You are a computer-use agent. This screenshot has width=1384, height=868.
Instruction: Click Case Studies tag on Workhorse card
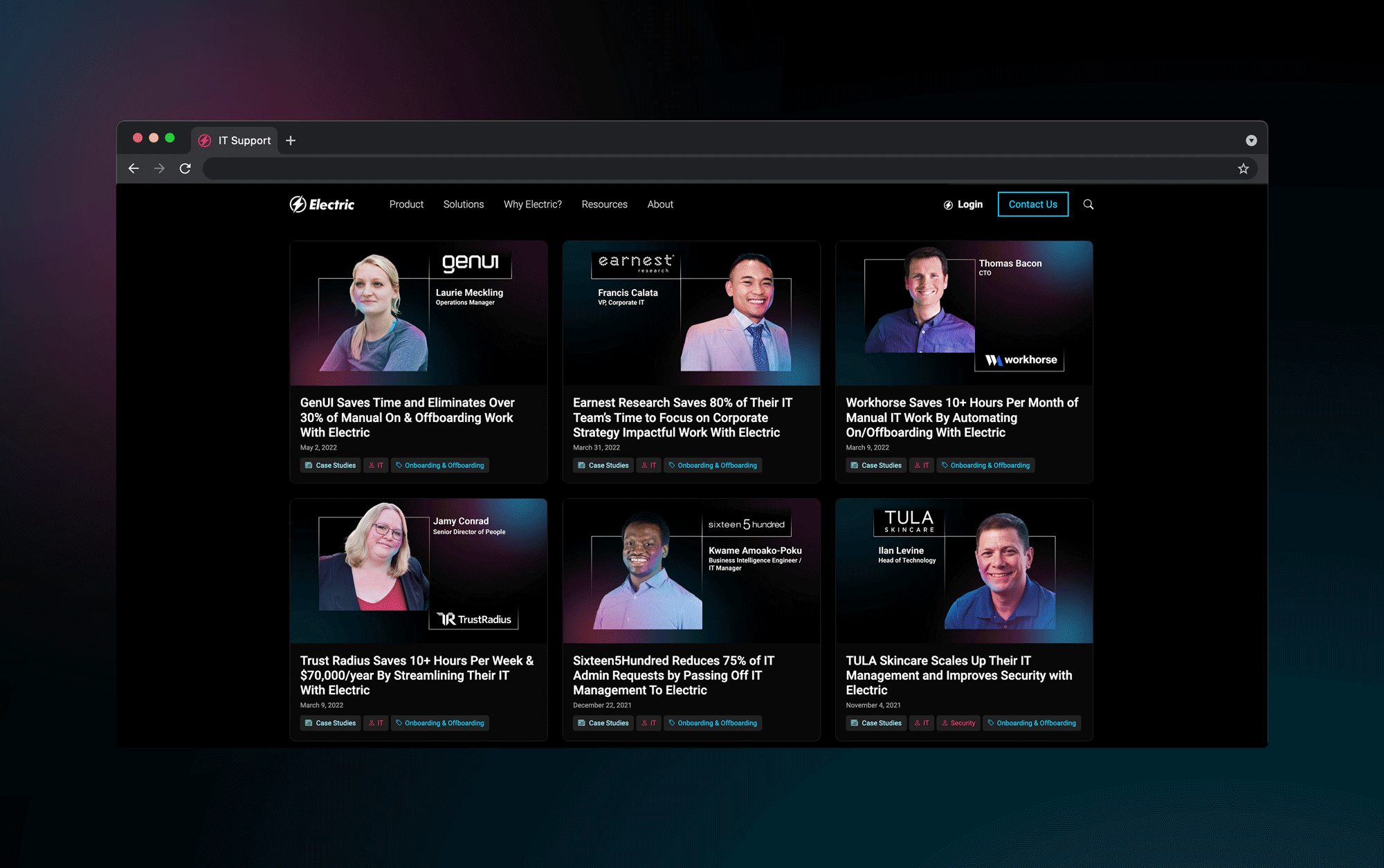coord(876,465)
